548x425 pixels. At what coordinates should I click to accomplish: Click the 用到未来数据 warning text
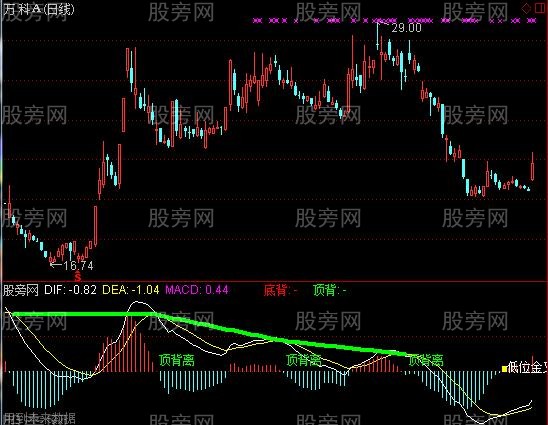click(x=39, y=418)
